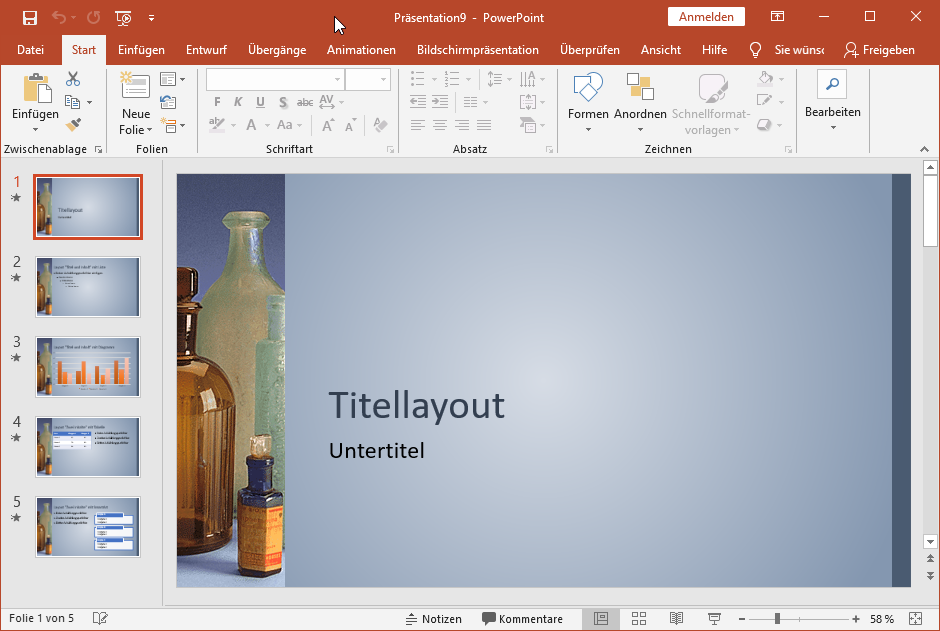This screenshot has height=631, width=940.
Task: Open the Animationen tab
Action: [x=361, y=50]
